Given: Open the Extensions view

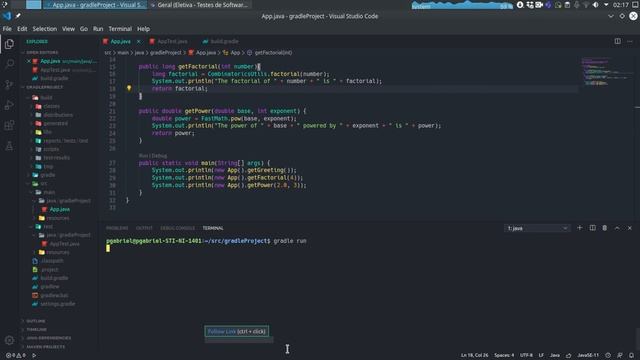Looking at the screenshot, I should click(9, 125).
